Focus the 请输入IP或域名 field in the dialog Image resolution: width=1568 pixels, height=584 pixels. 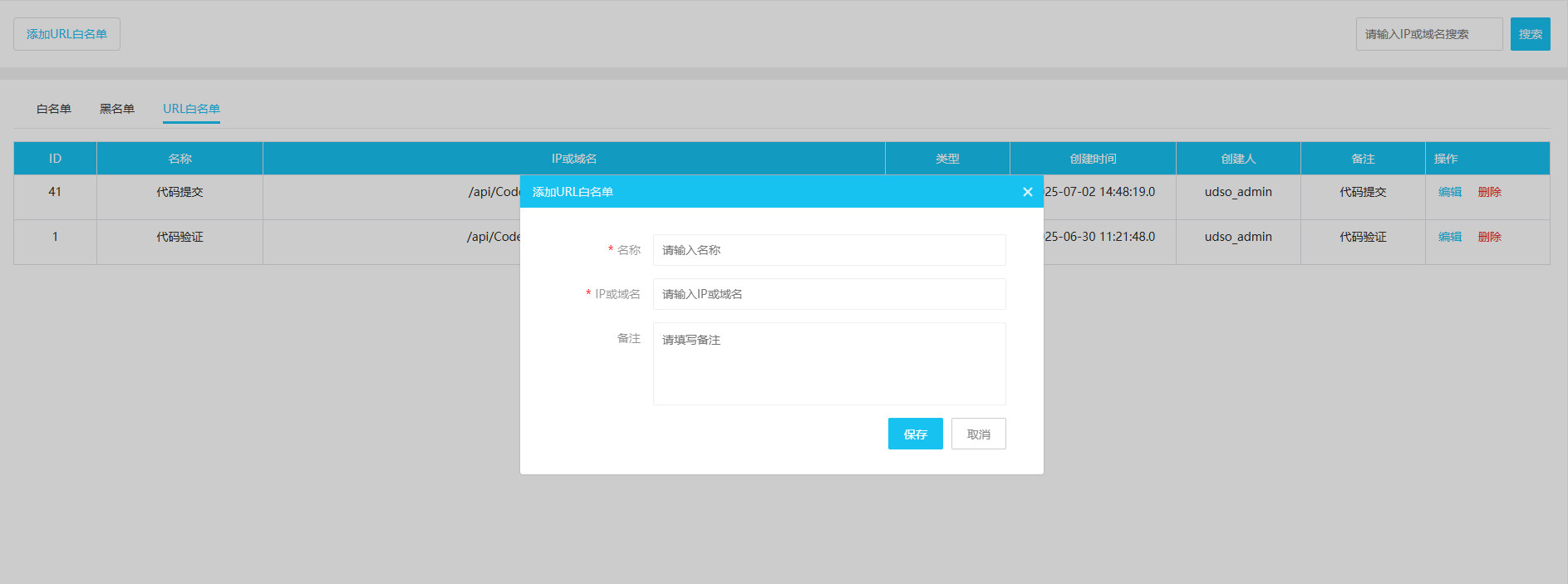click(x=828, y=294)
